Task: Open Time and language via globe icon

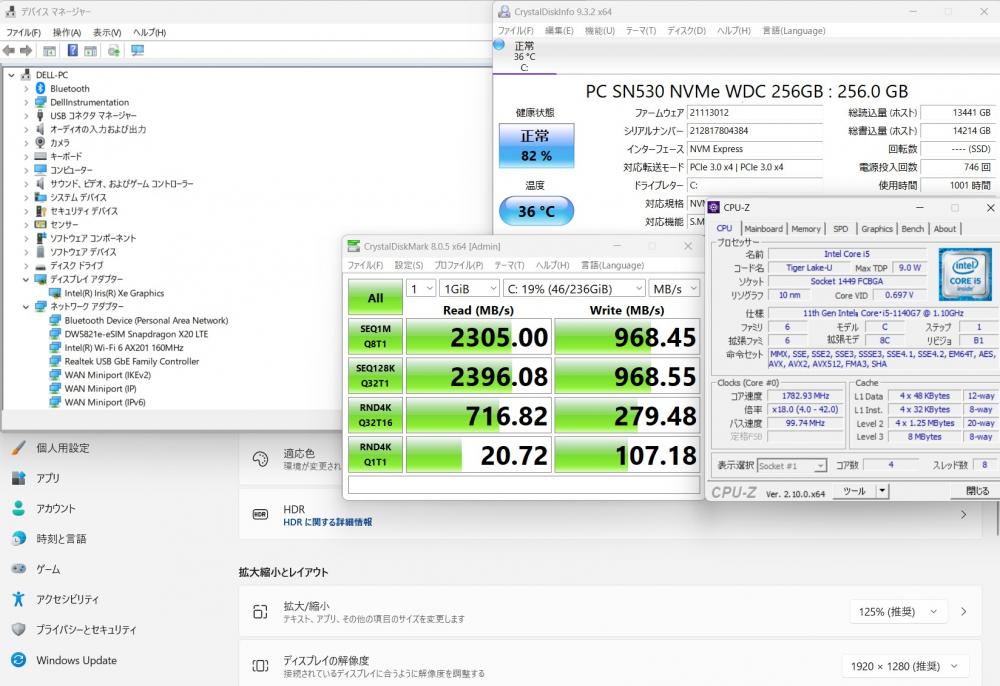Action: (x=18, y=539)
